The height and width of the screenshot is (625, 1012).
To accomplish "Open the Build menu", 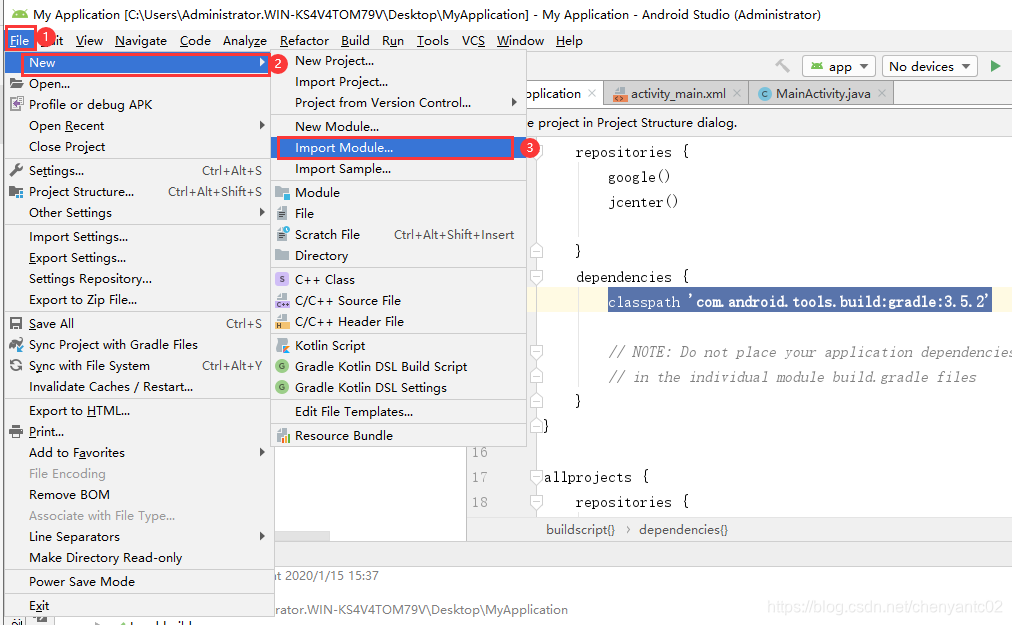I will tap(355, 41).
